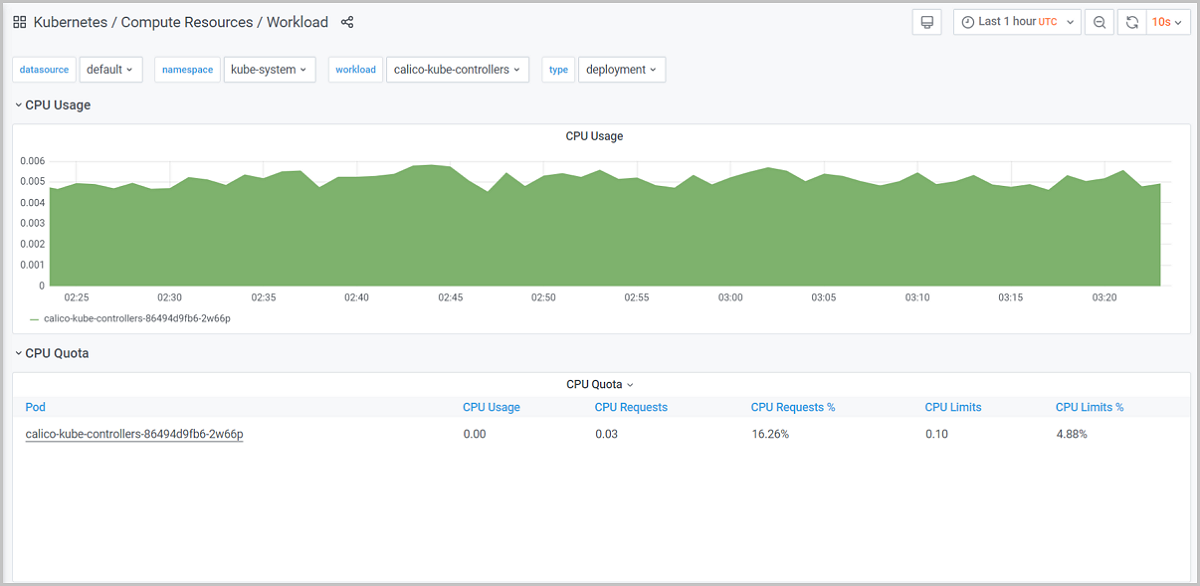Click the zoom out time range icon
Viewport: 1200px width, 586px height.
[1099, 22]
